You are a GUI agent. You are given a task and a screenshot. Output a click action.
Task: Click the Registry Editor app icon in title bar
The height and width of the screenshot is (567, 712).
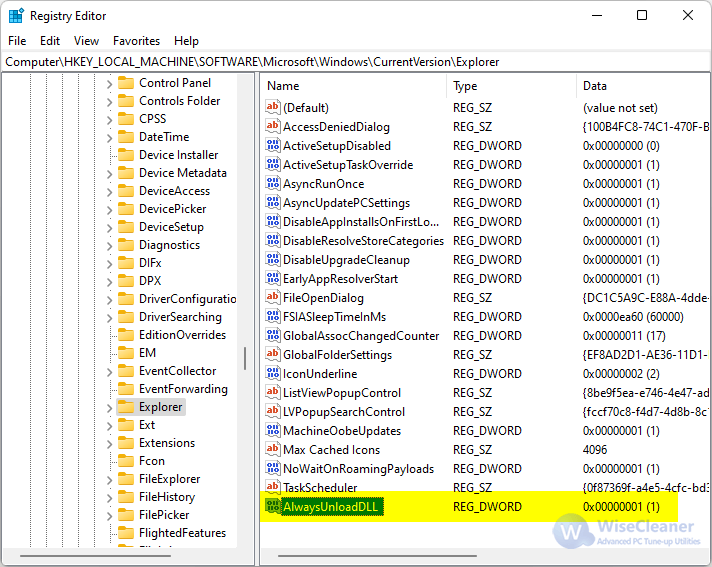[x=16, y=15]
